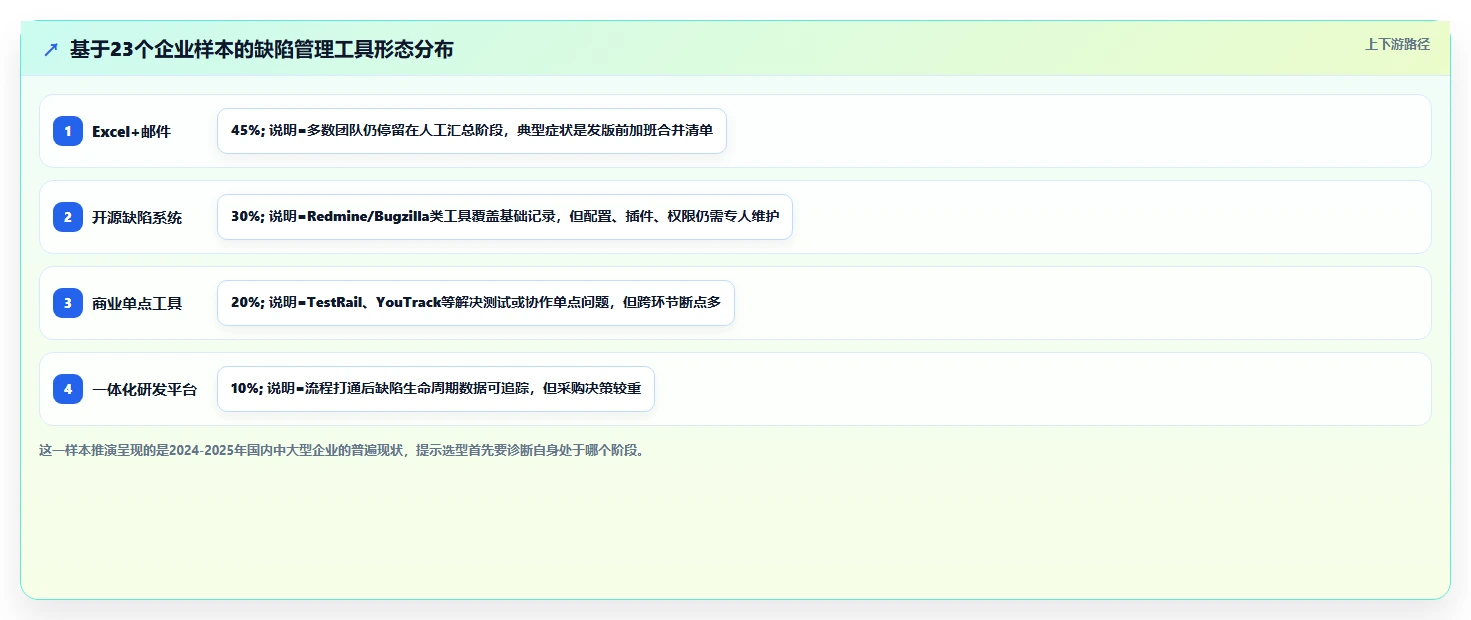Image resolution: width=1471 pixels, height=620 pixels.
Task: Click the number 3 badge for 商业单点工具
Action: 68,303
